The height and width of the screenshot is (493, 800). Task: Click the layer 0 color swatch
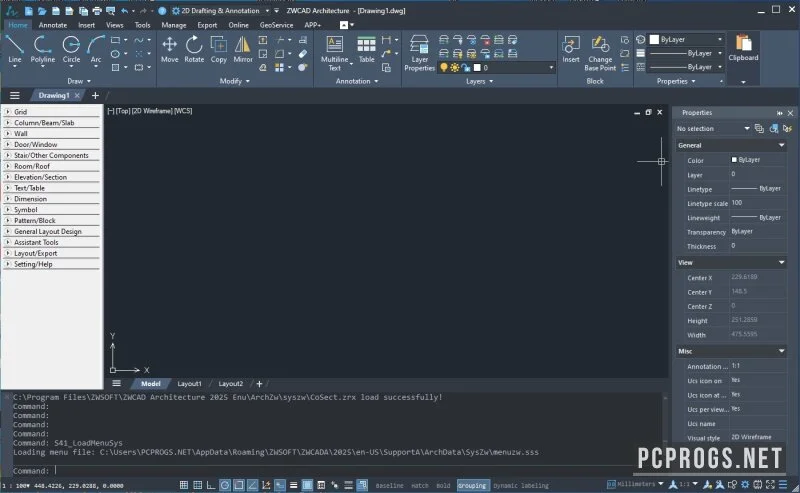click(x=477, y=67)
